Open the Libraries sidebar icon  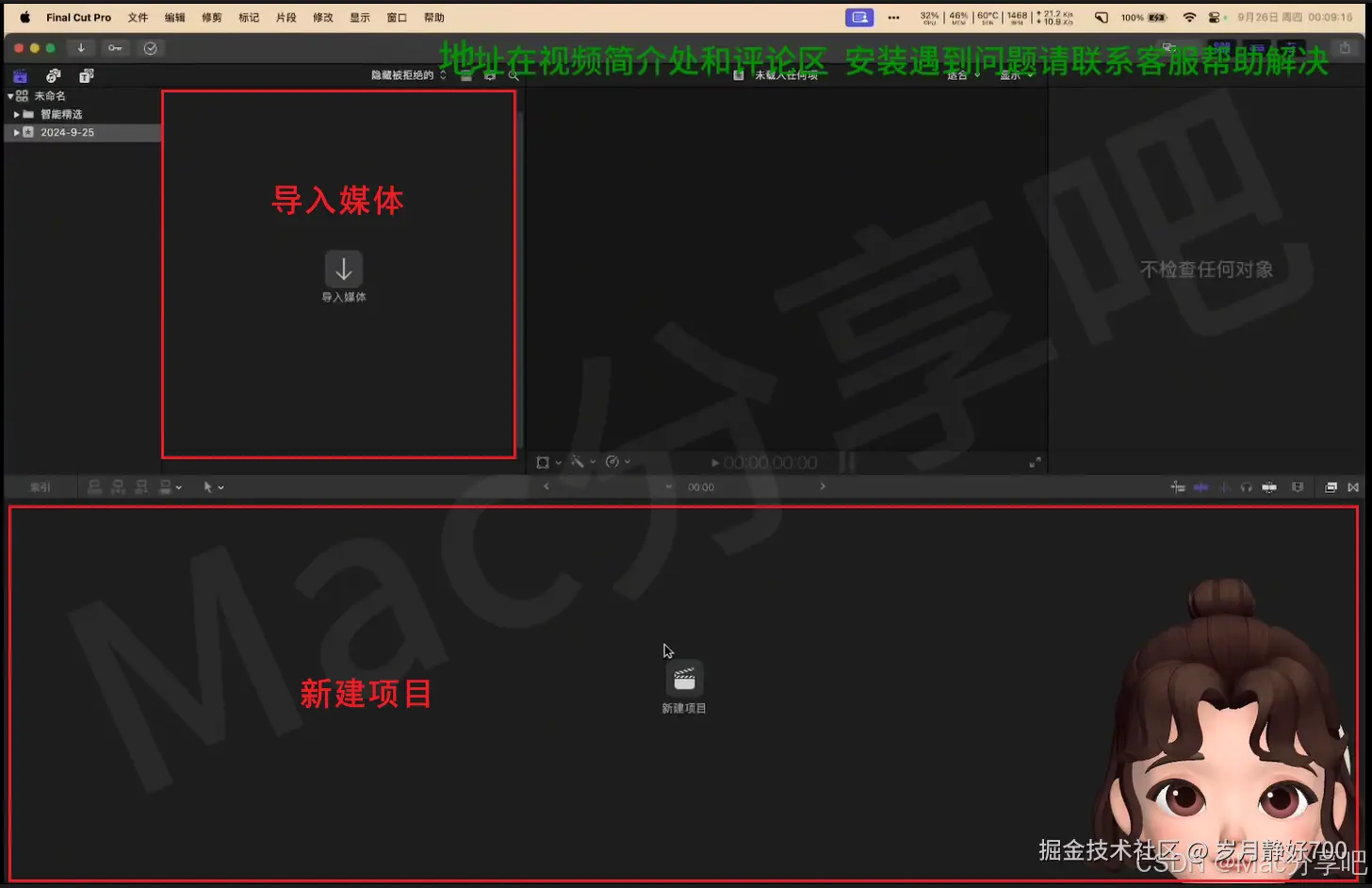pos(20,75)
